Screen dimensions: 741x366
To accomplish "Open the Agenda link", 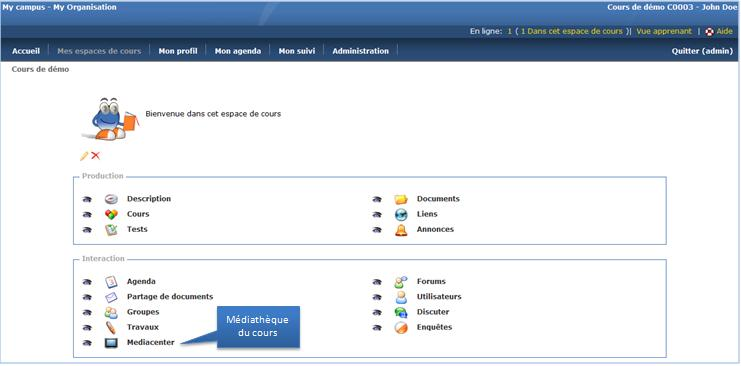I will (141, 281).
